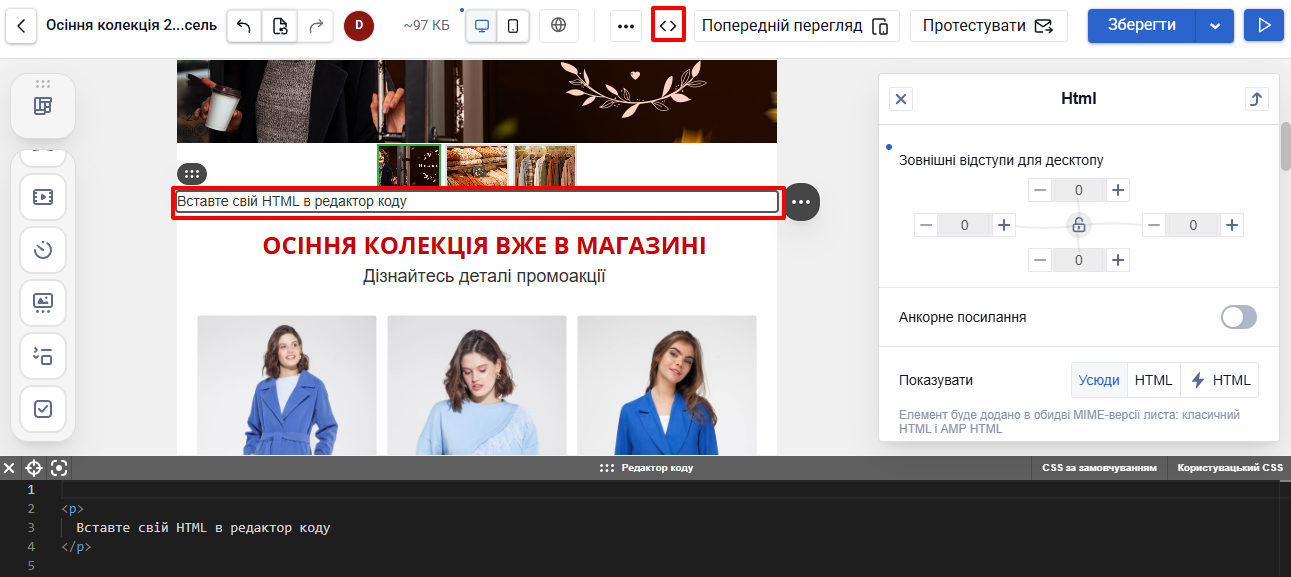
Task: Open the three-dot menu of the HTML block
Action: (801, 202)
